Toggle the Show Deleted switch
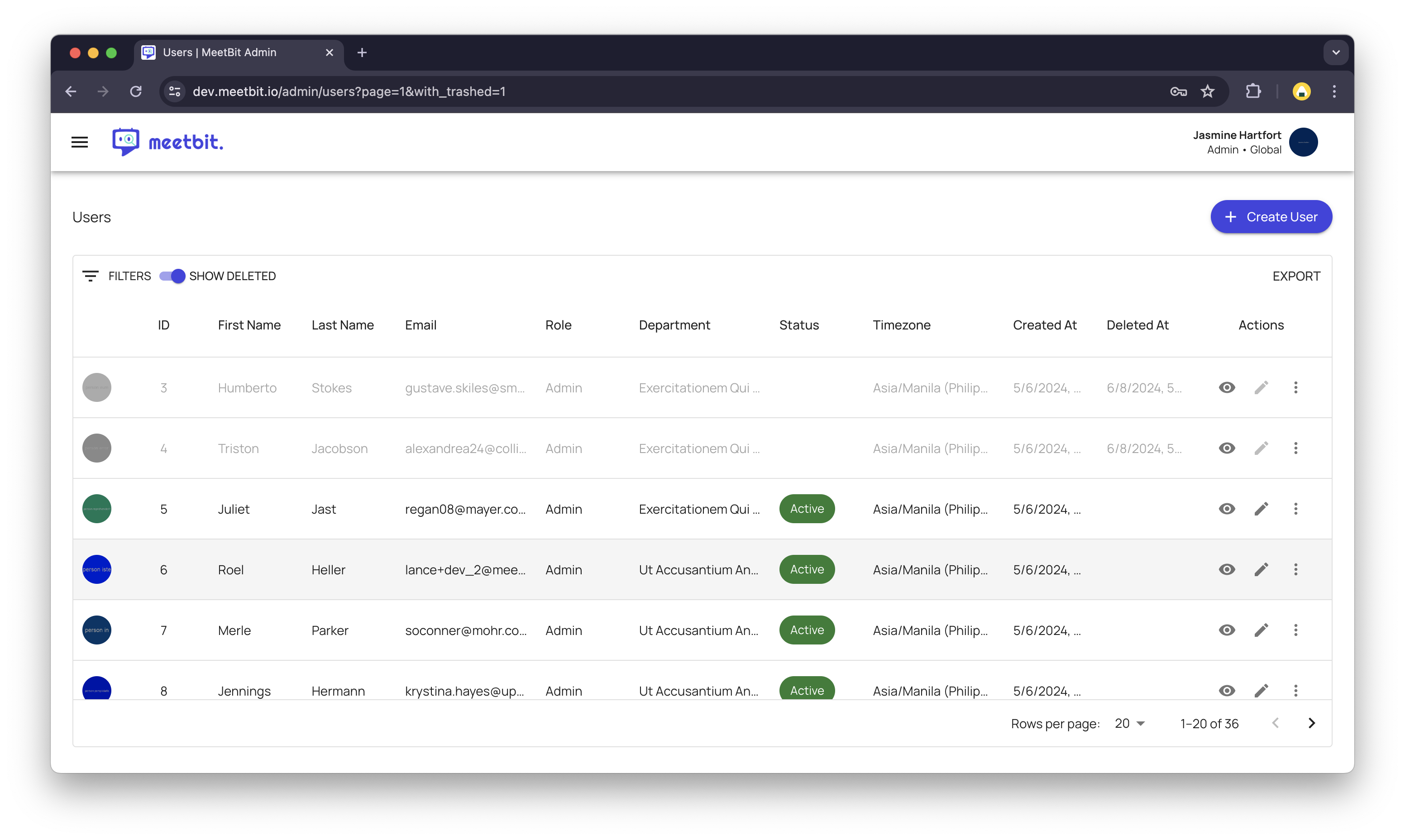Screen dimensions: 1405x840 click(x=172, y=276)
